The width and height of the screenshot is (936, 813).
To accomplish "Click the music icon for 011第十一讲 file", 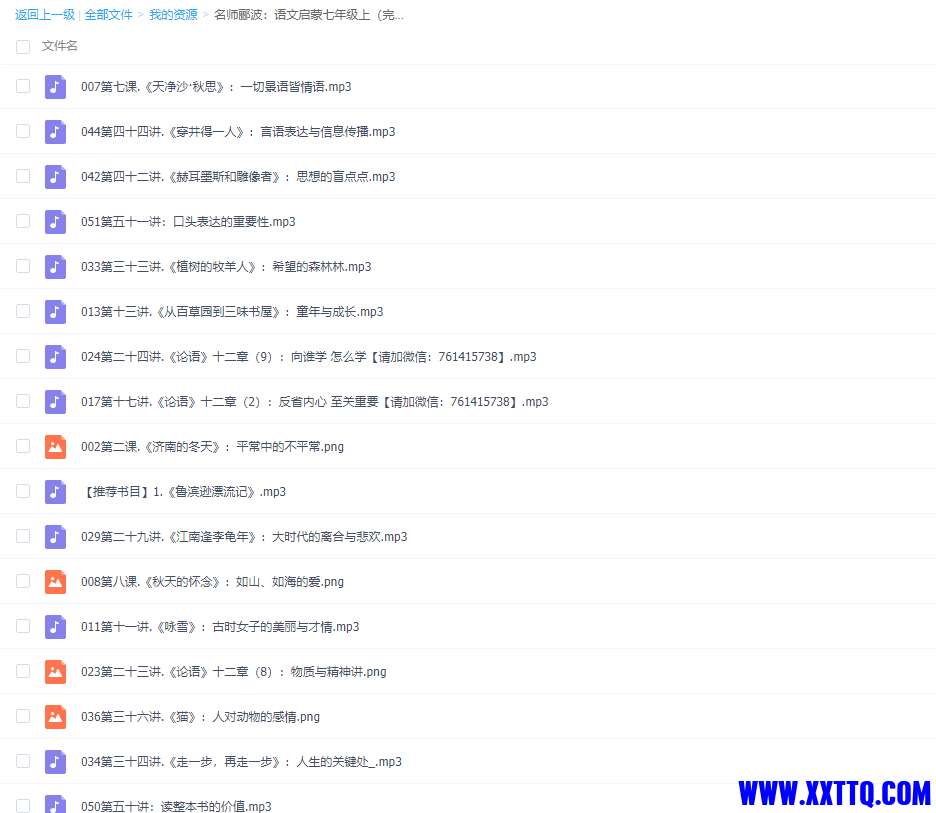I will pyautogui.click(x=56, y=627).
